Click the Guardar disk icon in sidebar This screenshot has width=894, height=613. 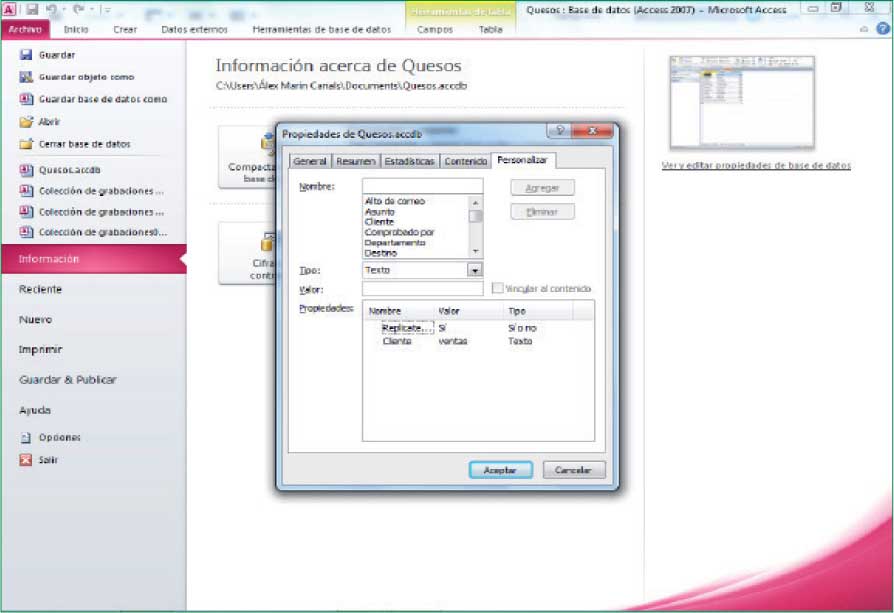coord(26,55)
